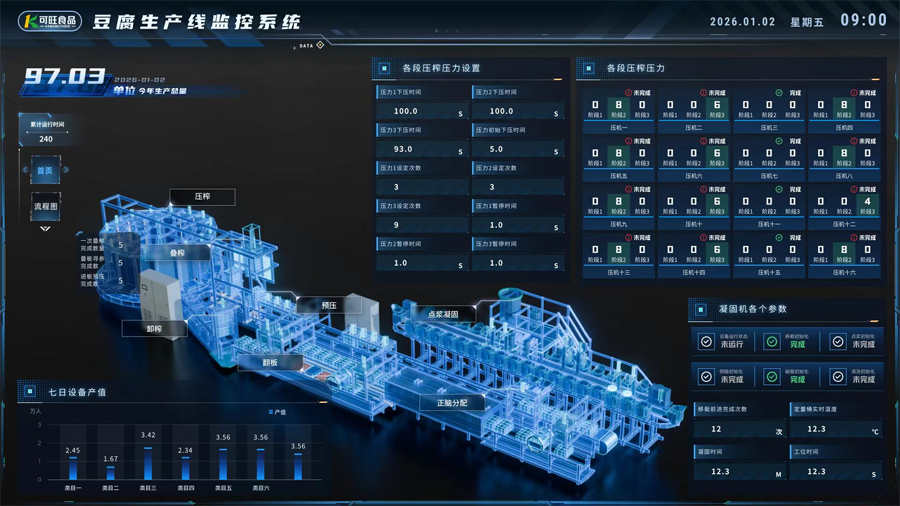Click the panel icon beside 凝固机各个参数

click(x=700, y=309)
